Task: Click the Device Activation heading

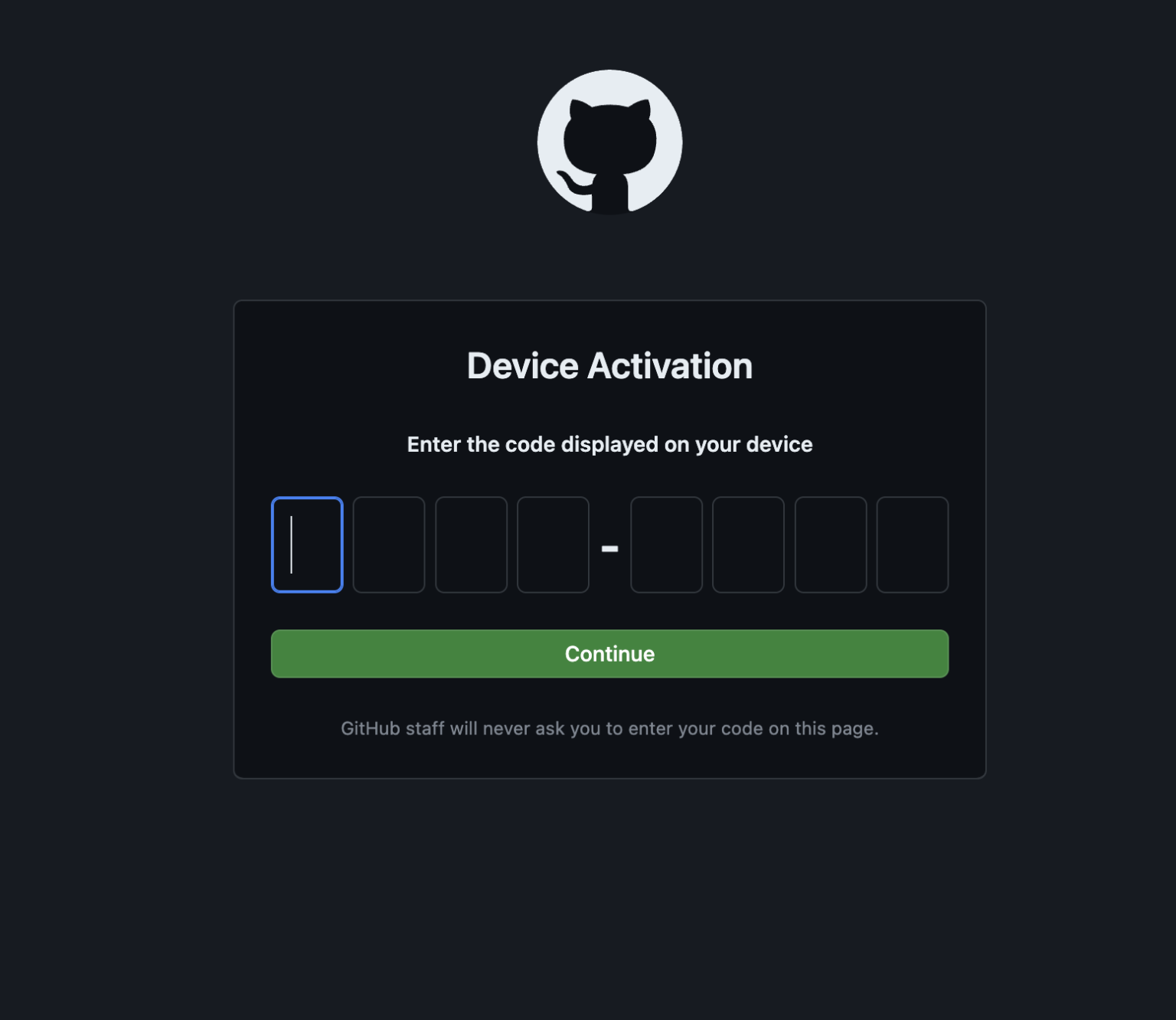Action: 609,366
